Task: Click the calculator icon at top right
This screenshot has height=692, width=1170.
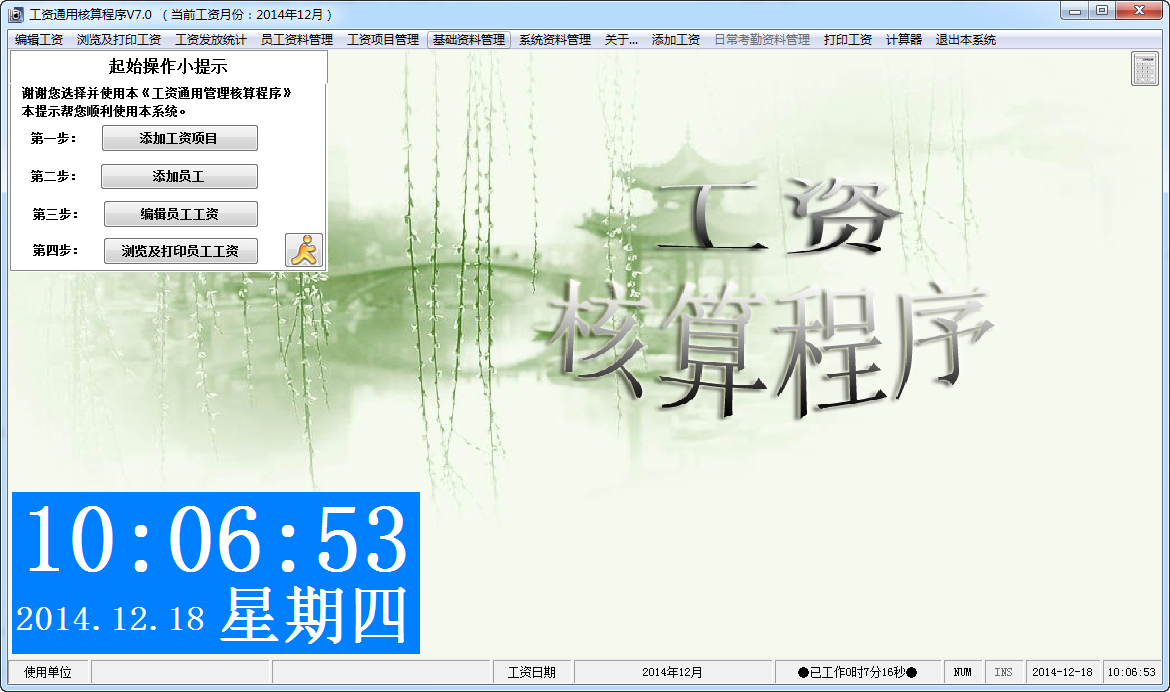Action: [x=1145, y=70]
